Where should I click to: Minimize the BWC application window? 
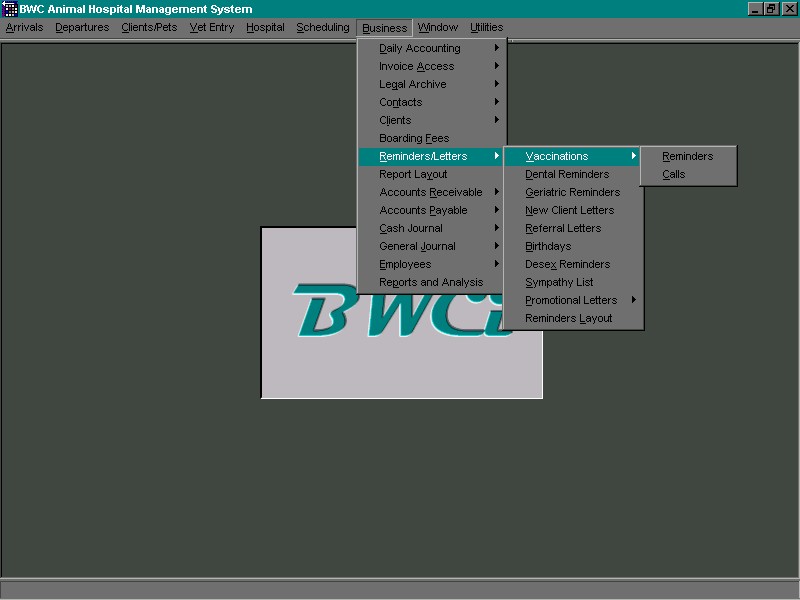point(756,9)
